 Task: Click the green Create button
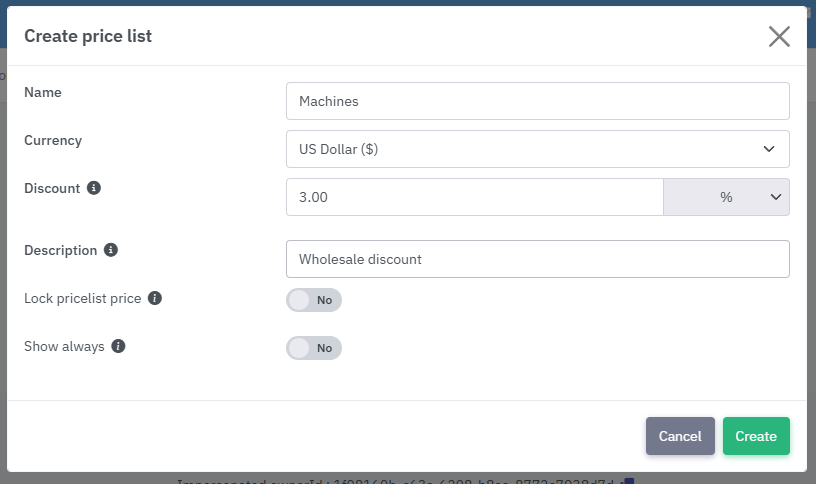[x=756, y=436]
